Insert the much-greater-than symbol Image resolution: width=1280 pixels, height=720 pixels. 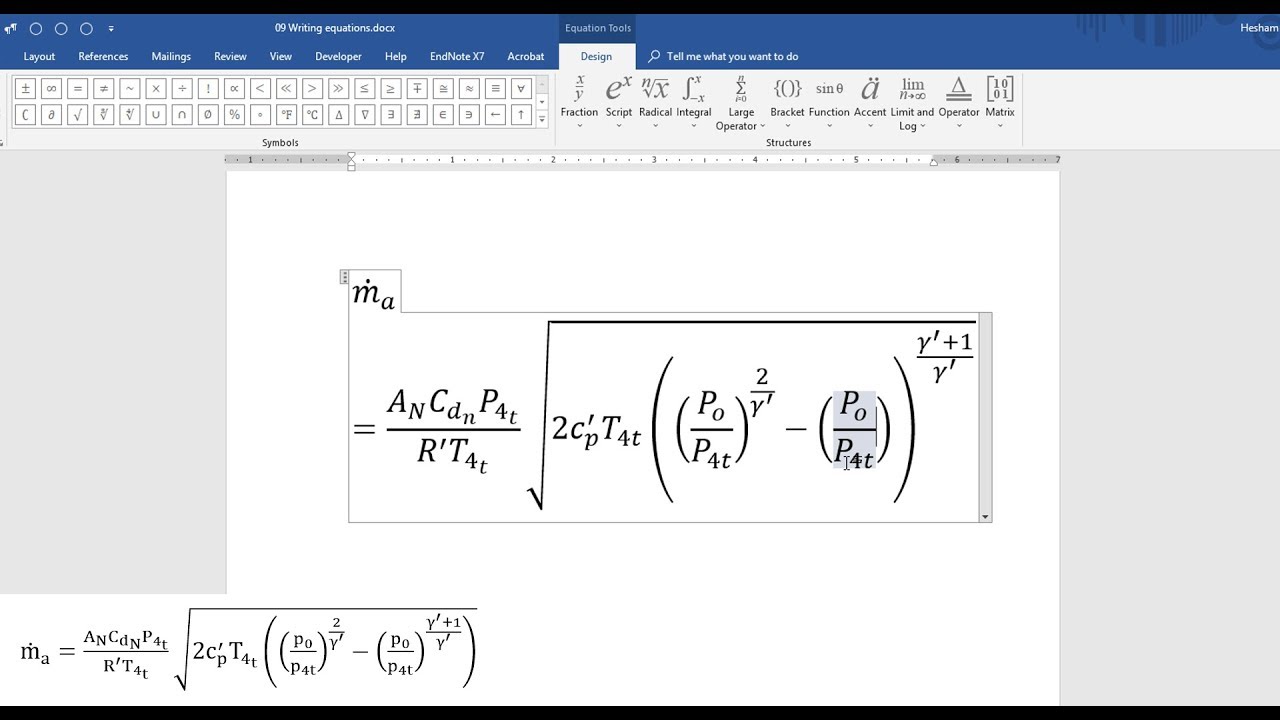338,88
